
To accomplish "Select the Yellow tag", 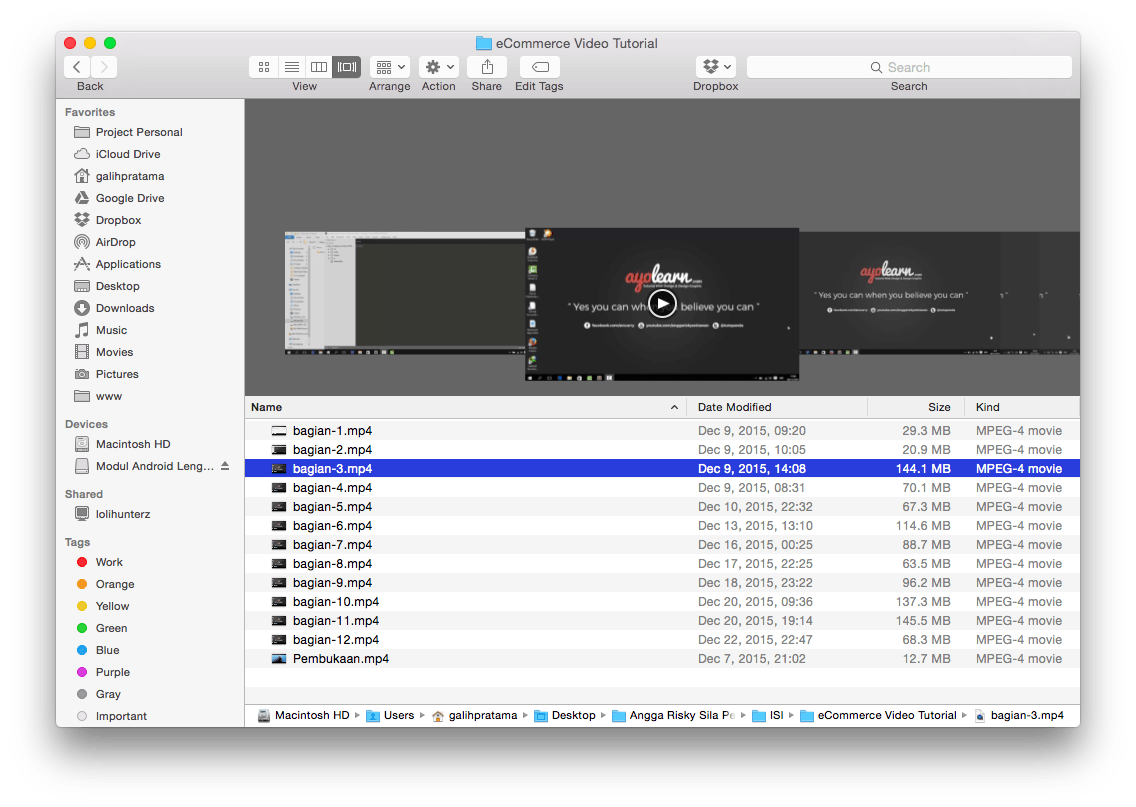I will pos(103,606).
